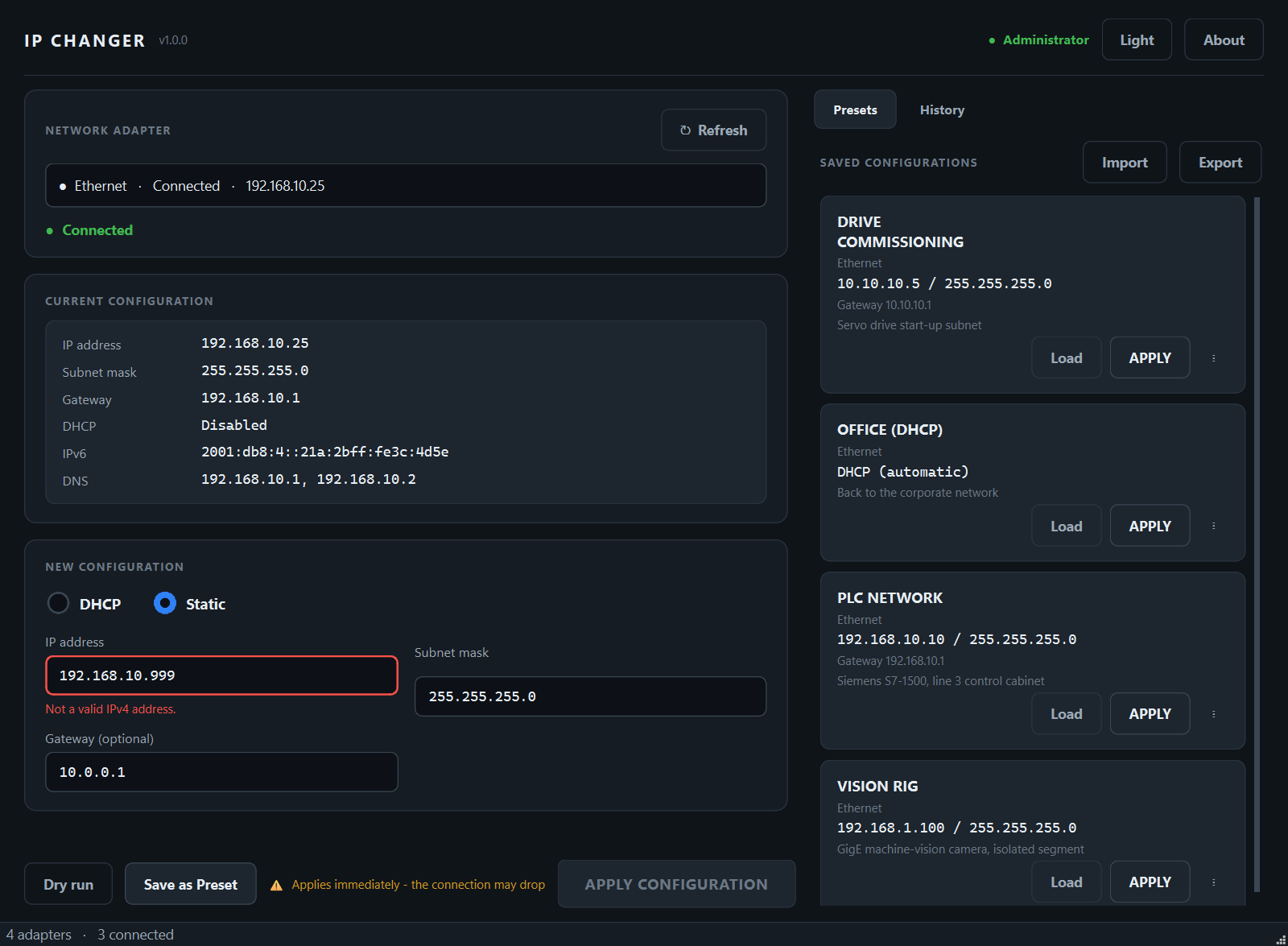Load the Drive Commissioning preset

pyautogui.click(x=1067, y=358)
